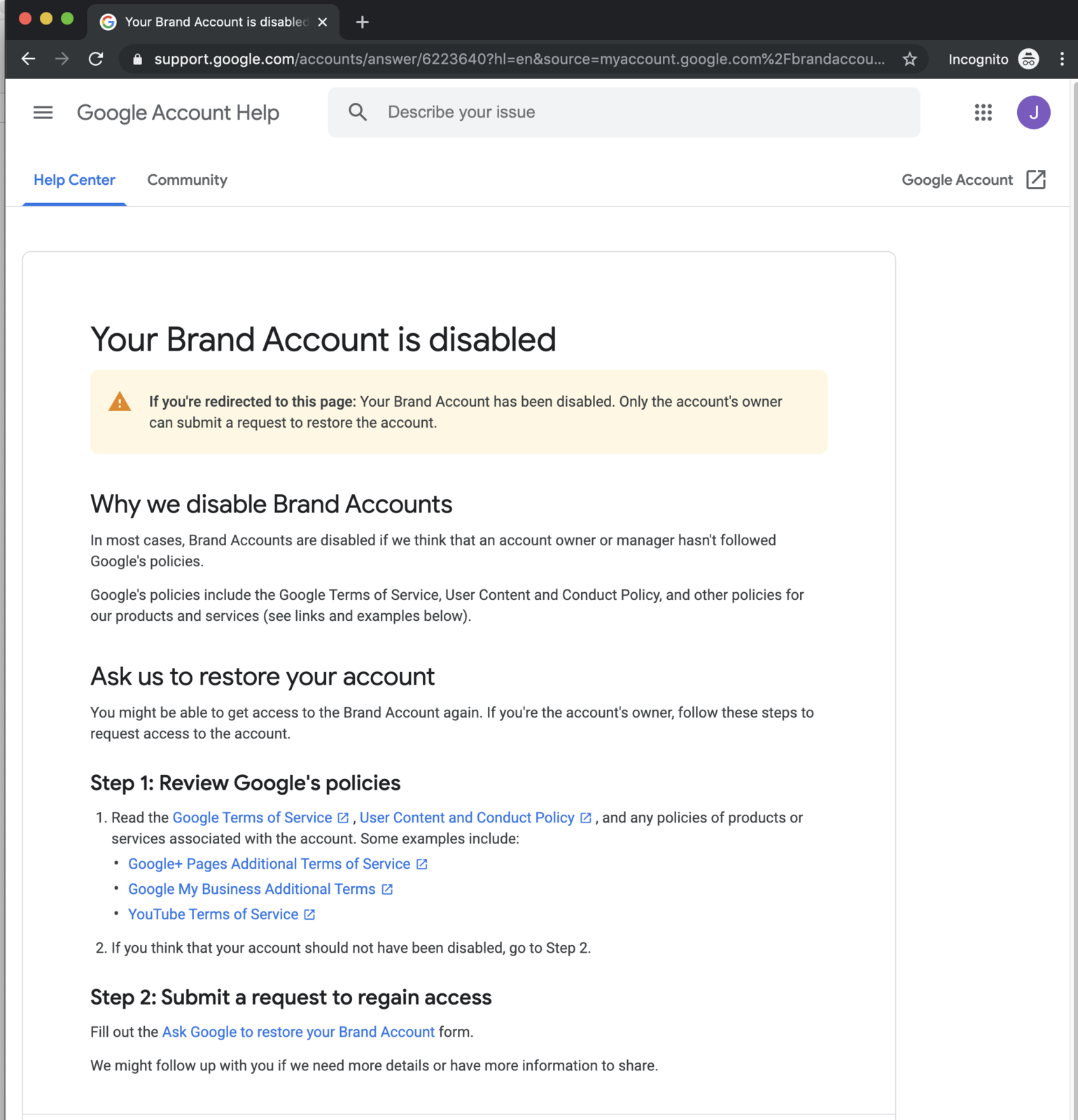This screenshot has width=1078, height=1120.
Task: Click the browser address bar URL
Action: click(519, 59)
